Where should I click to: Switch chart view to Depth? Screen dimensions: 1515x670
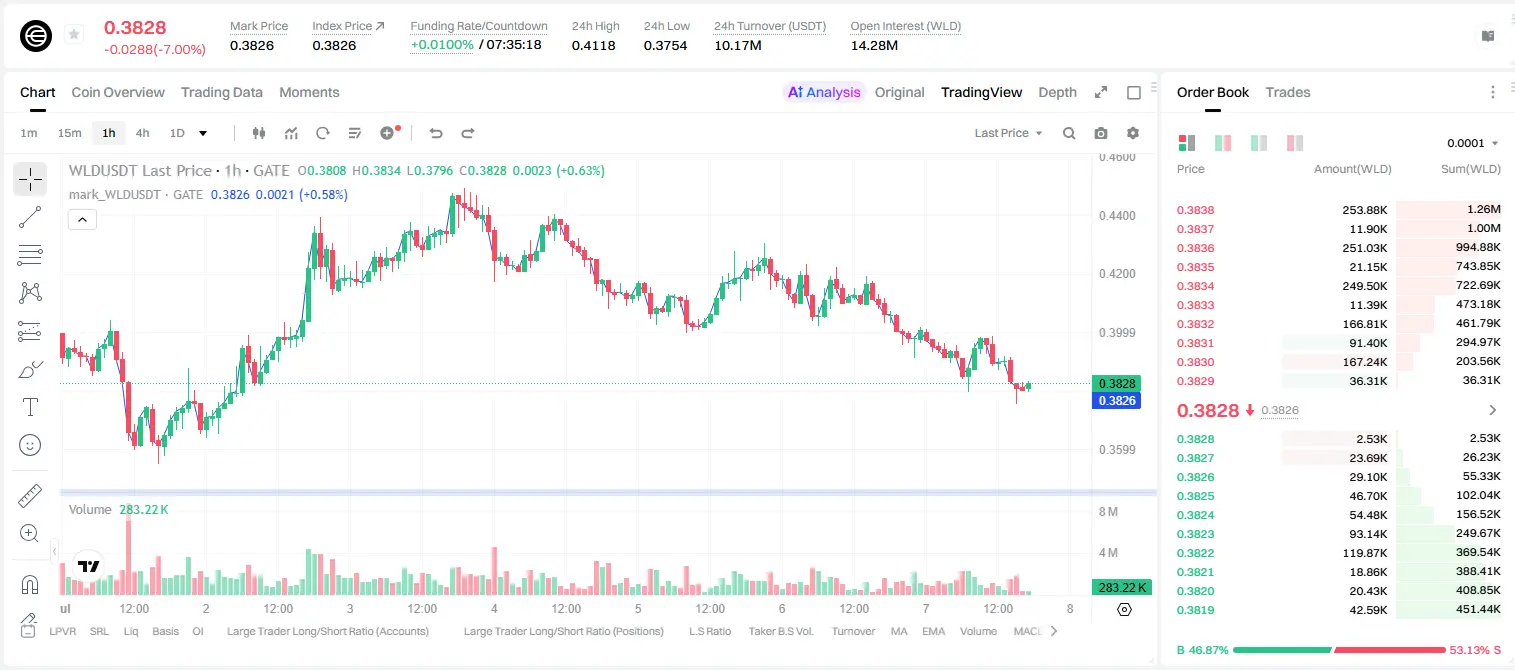[1057, 92]
